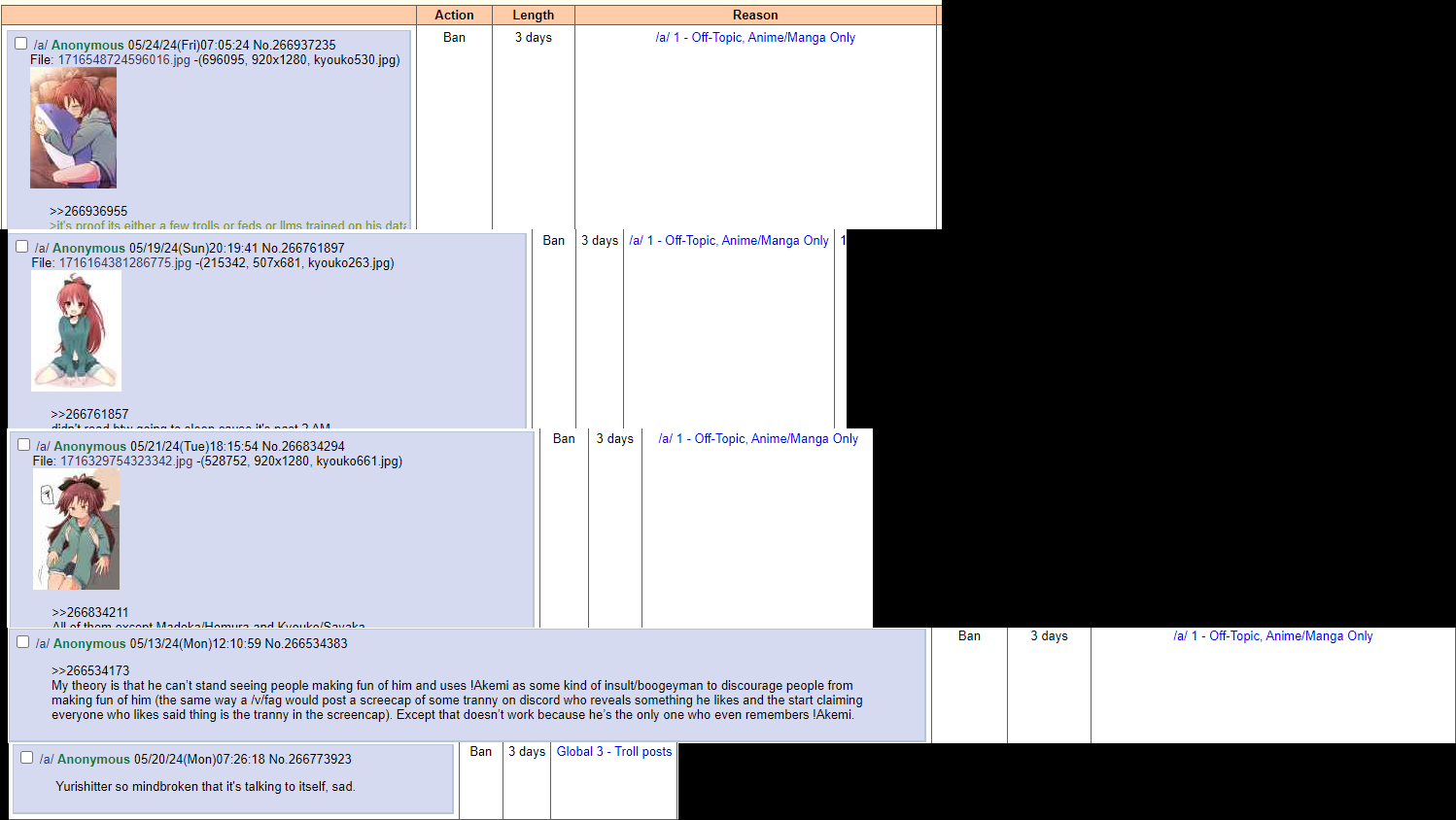Image resolution: width=1456 pixels, height=820 pixels.
Task: Enlarge the kyouko530.jpg thumbnail image
Action: [x=73, y=128]
